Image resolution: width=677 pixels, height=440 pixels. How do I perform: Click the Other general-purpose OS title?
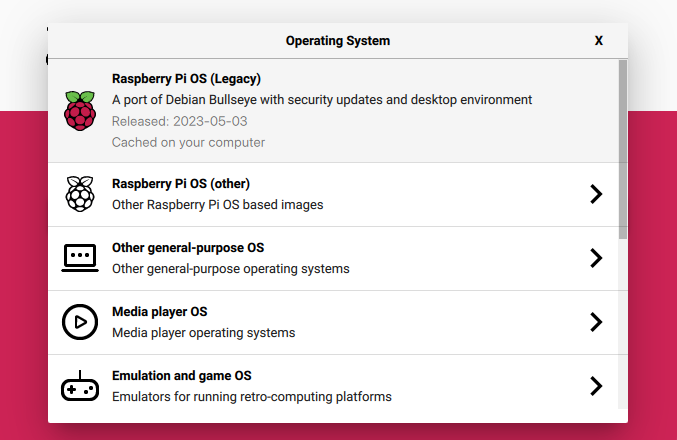188,247
